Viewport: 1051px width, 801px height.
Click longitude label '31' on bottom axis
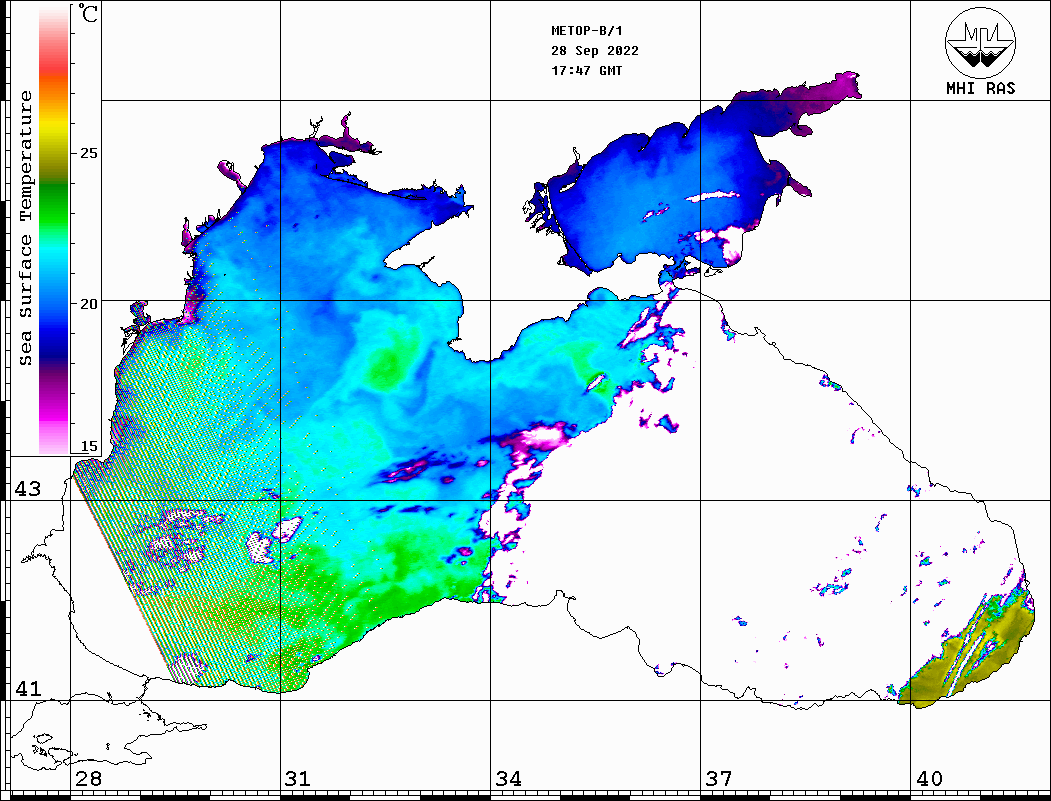coord(298,778)
